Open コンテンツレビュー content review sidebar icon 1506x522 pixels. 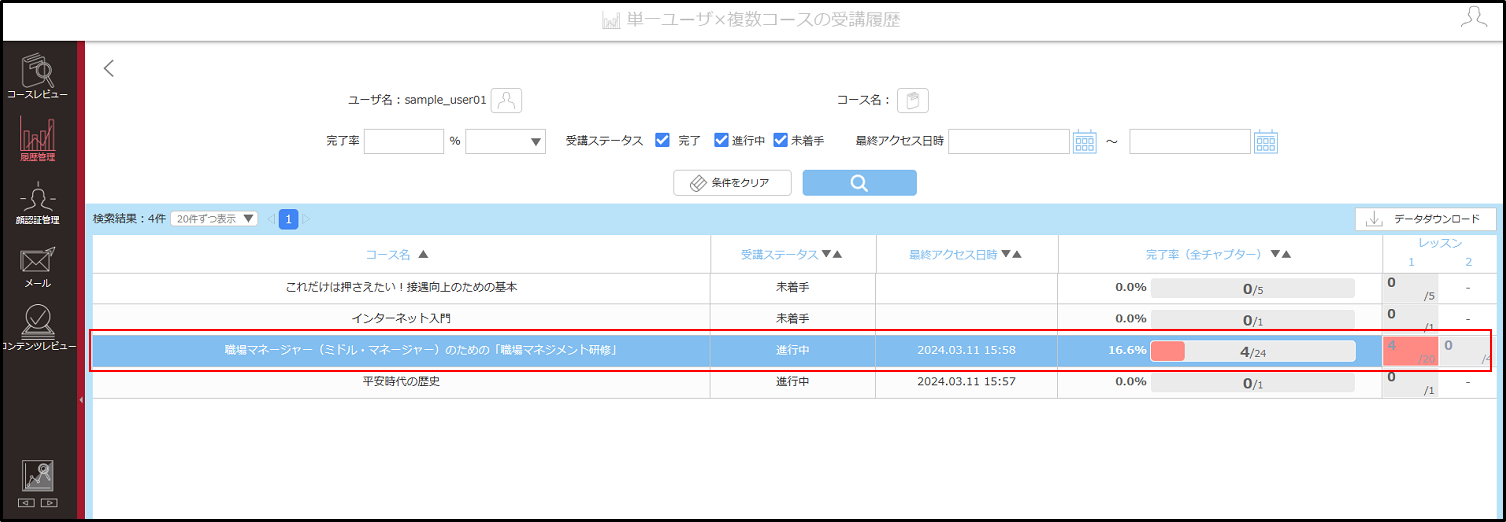(38, 327)
